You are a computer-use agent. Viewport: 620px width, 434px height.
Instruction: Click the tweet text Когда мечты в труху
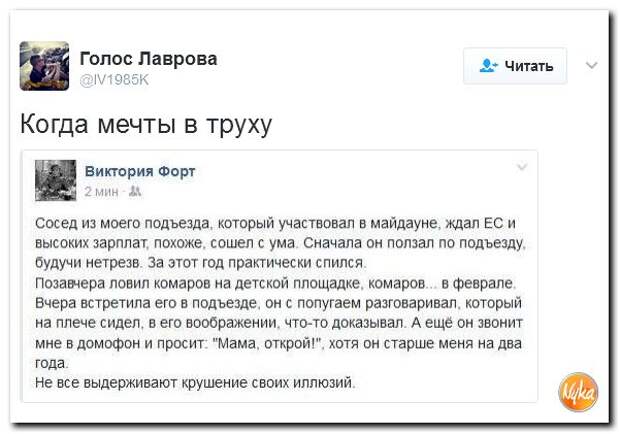[147, 125]
